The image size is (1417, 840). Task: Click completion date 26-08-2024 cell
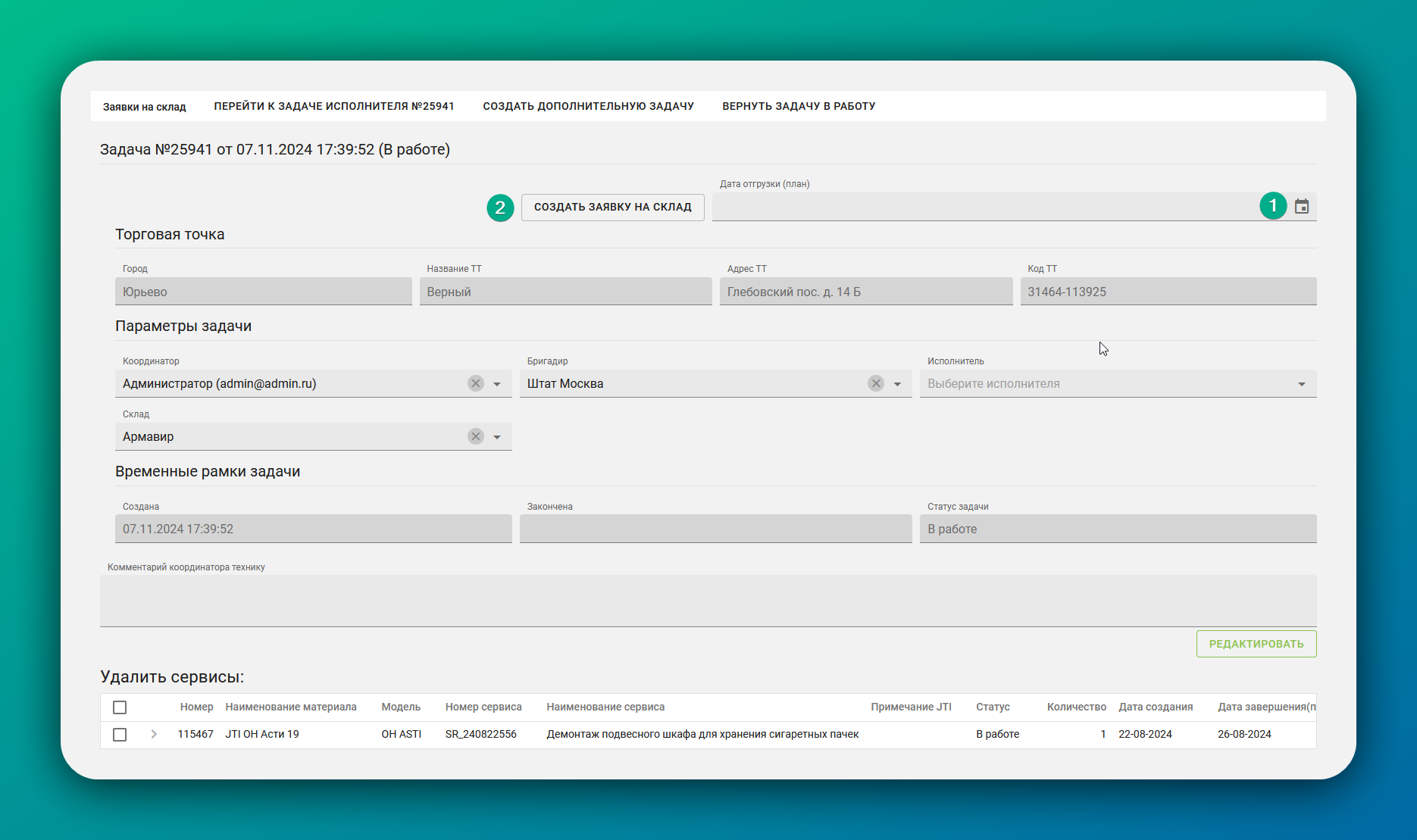point(1245,734)
